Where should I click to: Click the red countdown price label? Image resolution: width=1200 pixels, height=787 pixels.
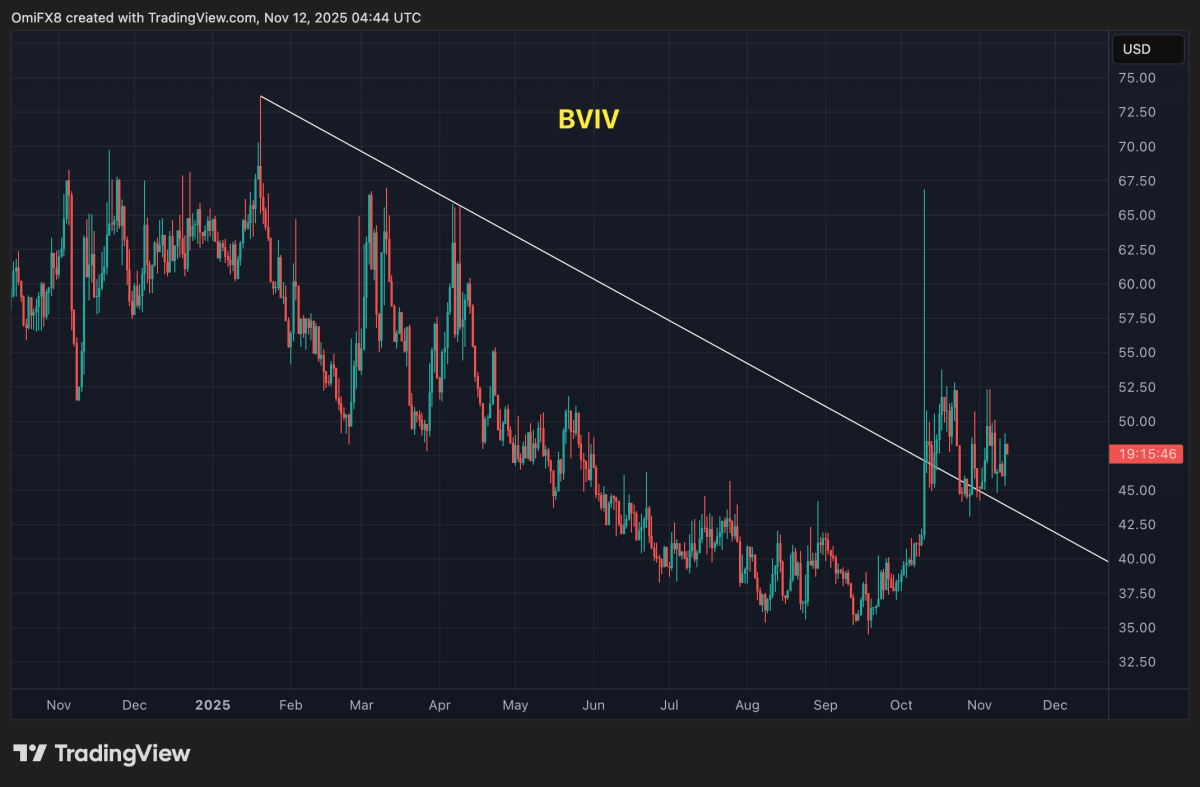coord(1146,454)
